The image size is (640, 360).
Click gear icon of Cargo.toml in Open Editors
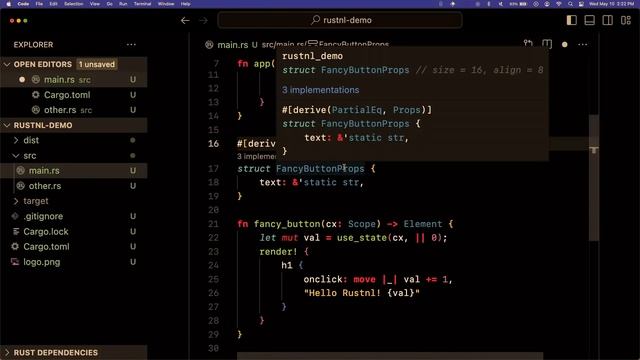[x=36, y=95]
